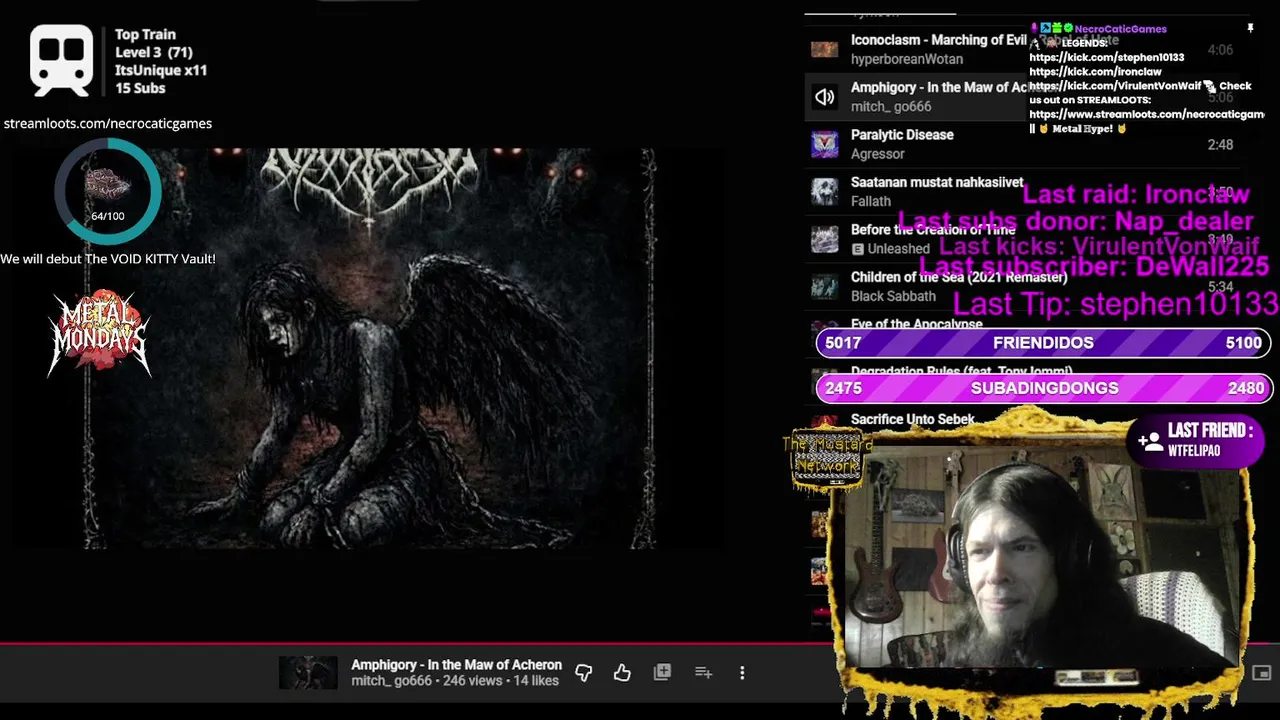Click the song title in the bottom player bar

456,664
